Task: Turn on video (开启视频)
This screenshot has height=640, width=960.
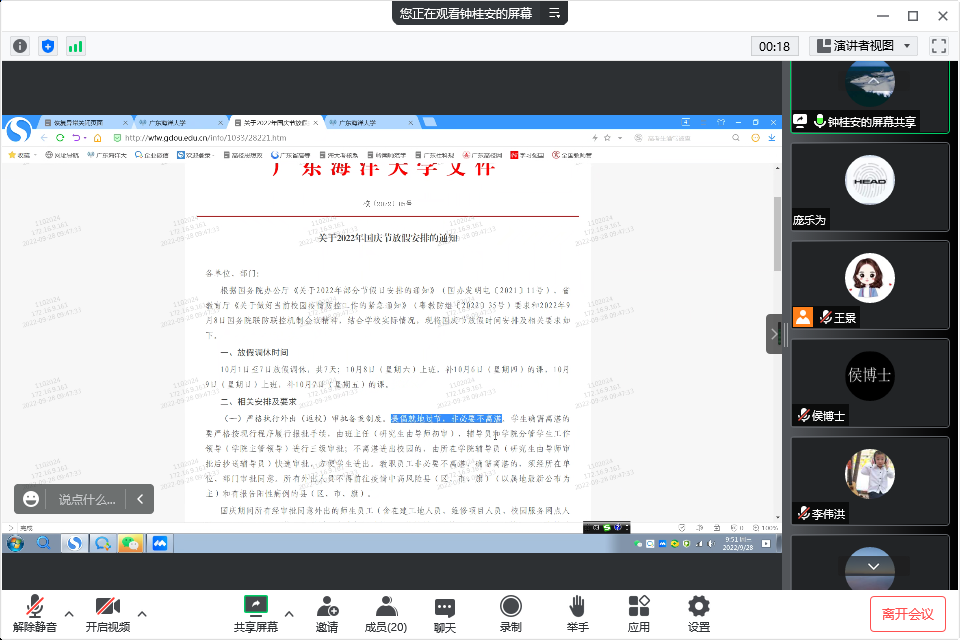Action: click(x=107, y=613)
